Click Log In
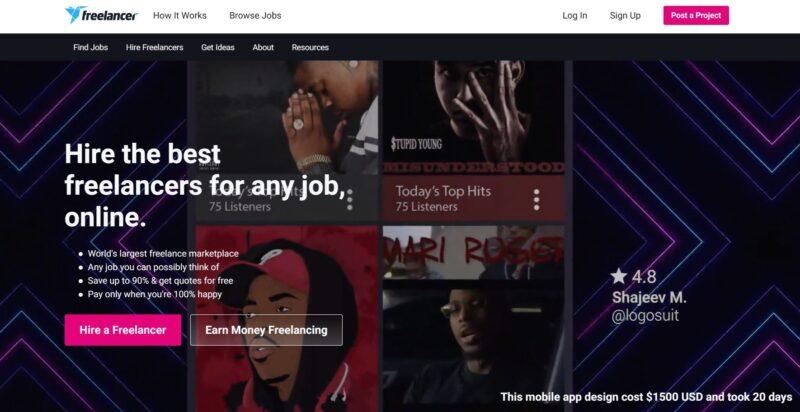Screen dimensions: 800x412 click(x=574, y=16)
